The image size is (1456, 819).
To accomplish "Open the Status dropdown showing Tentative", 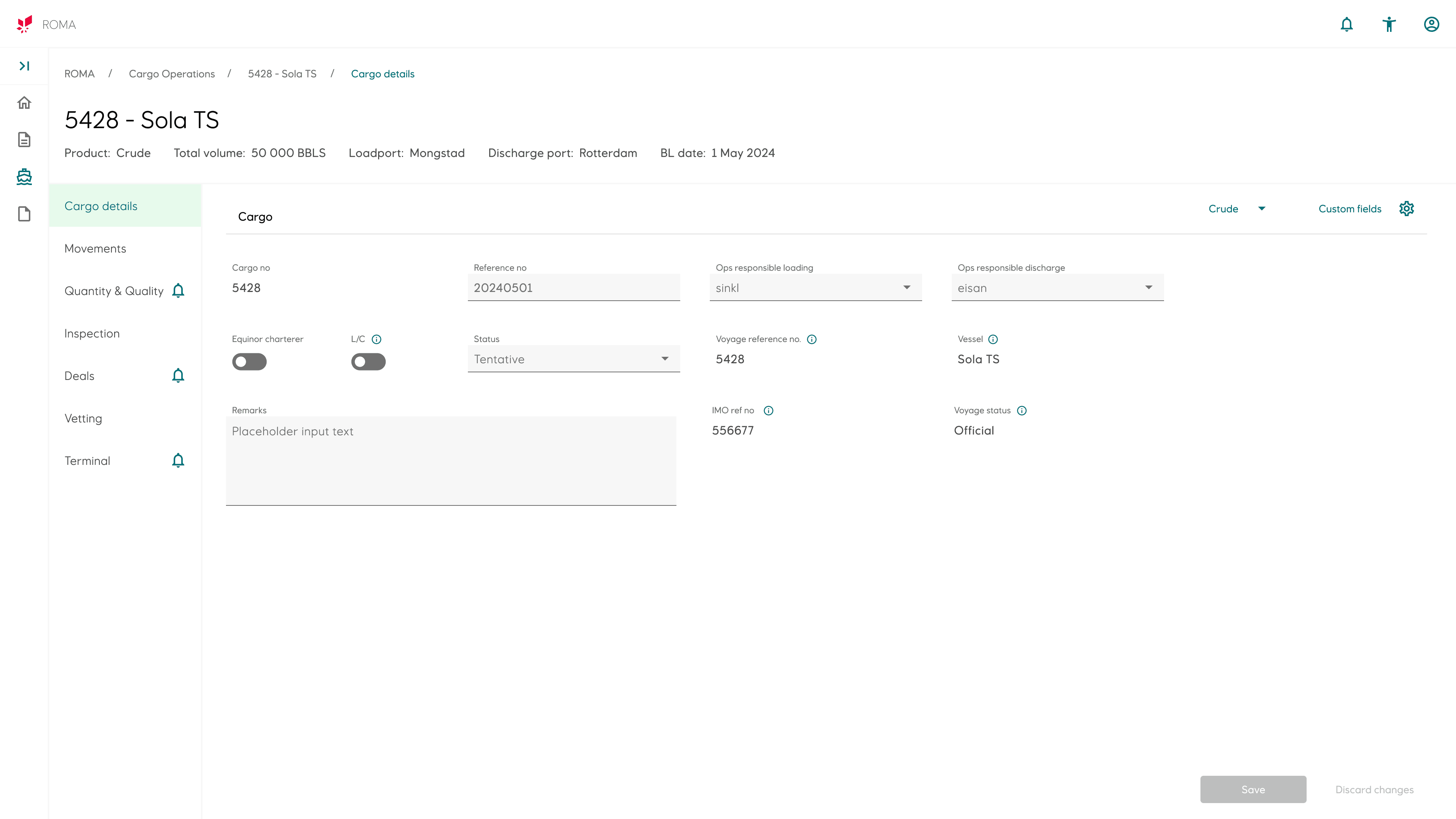I will point(573,359).
